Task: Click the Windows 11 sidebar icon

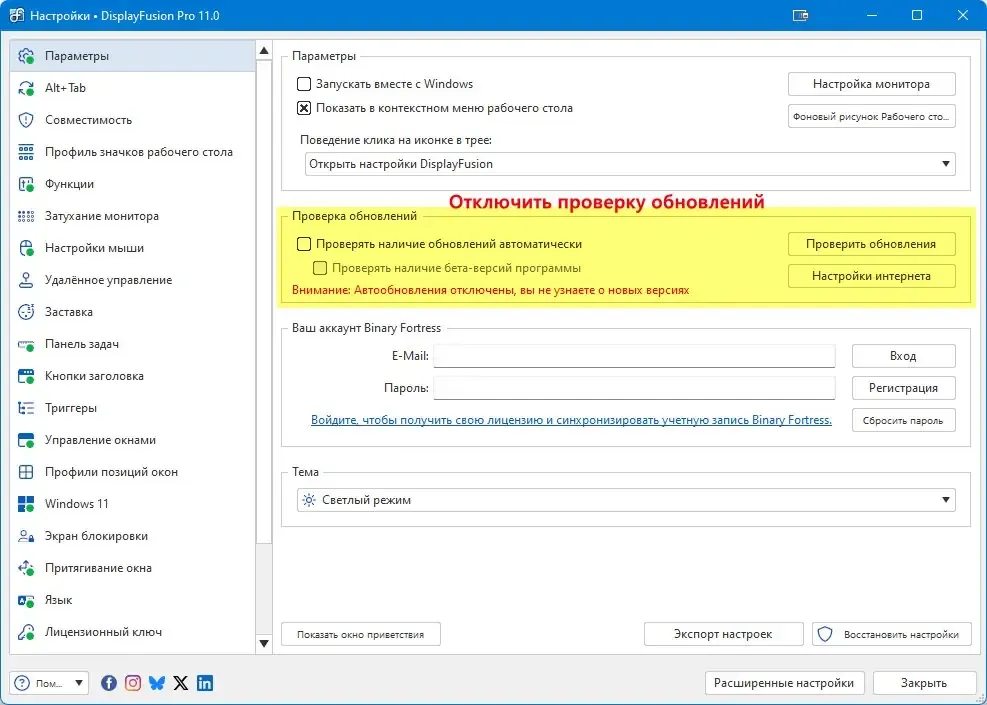Action: (26, 504)
